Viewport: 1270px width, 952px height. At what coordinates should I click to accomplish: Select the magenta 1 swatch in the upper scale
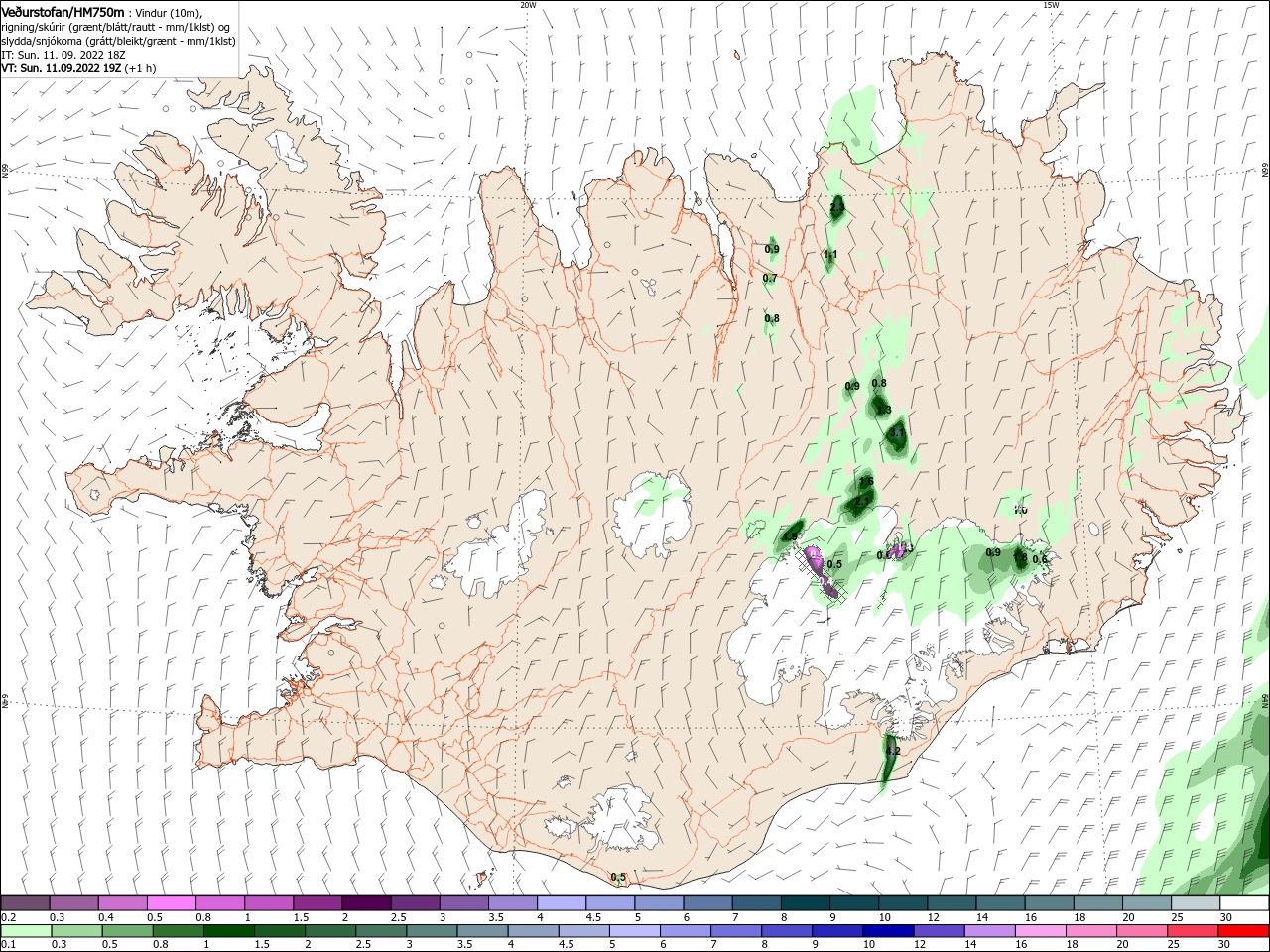coord(269,903)
